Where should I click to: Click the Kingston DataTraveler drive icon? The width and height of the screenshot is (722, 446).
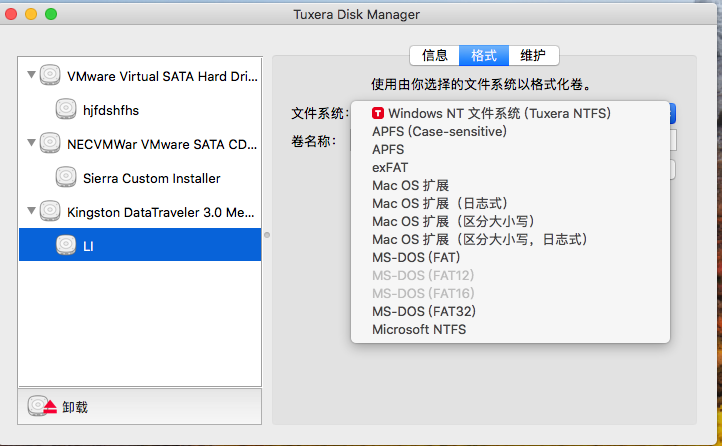(x=51, y=211)
